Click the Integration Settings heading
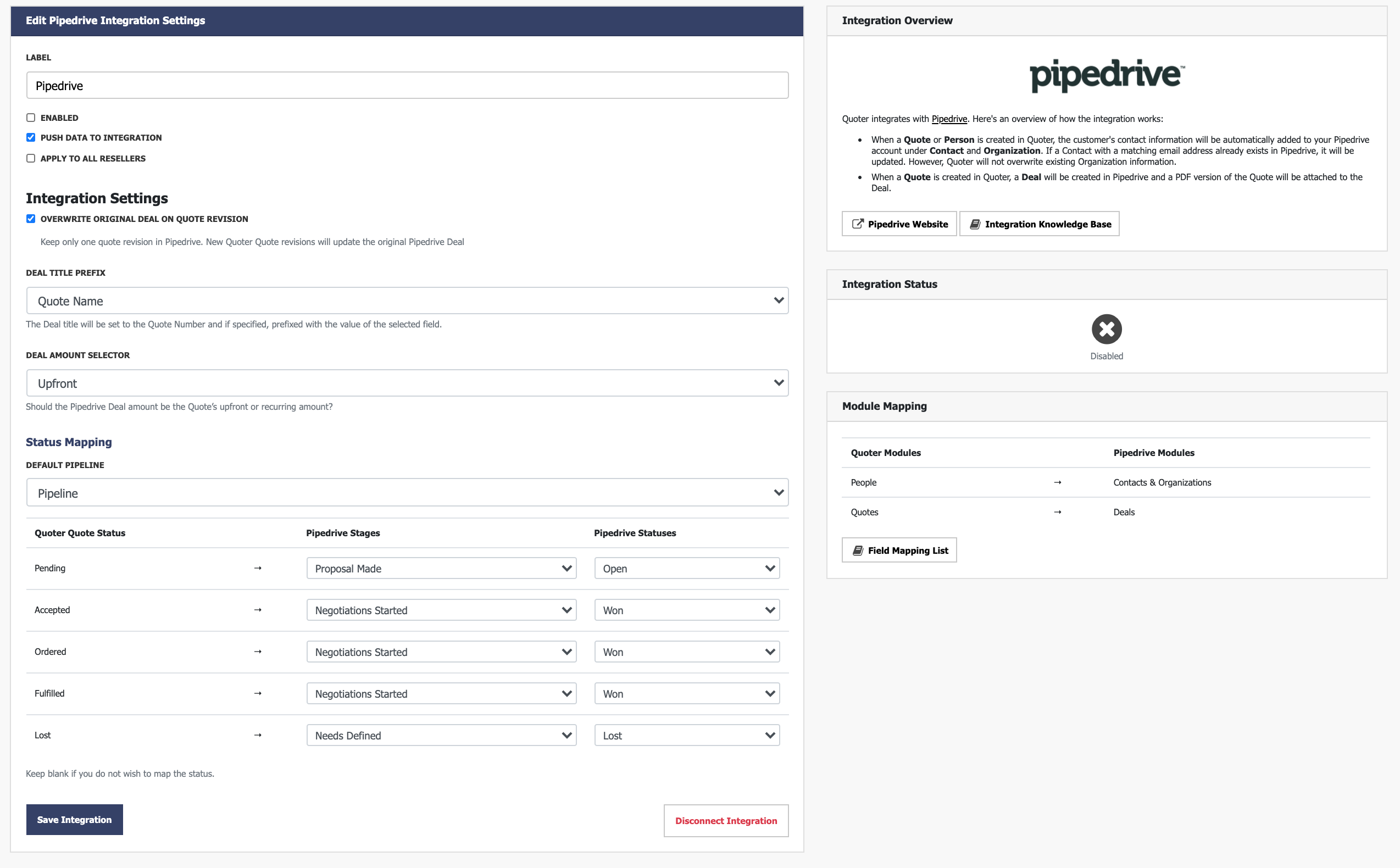The height and width of the screenshot is (868, 1400). pos(97,198)
